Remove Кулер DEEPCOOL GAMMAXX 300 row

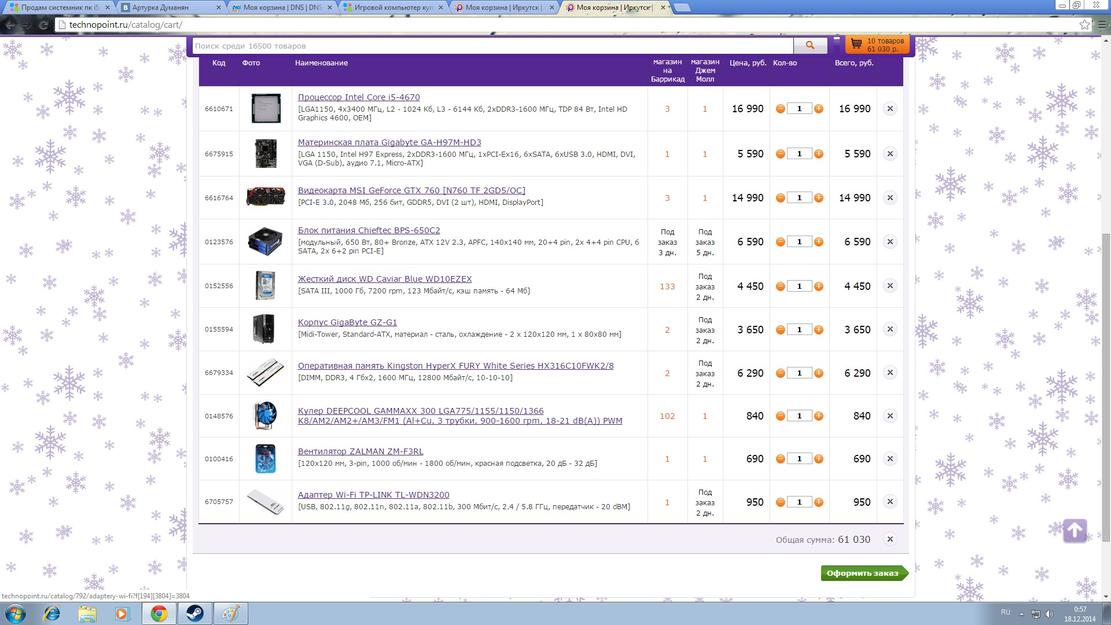[890, 416]
